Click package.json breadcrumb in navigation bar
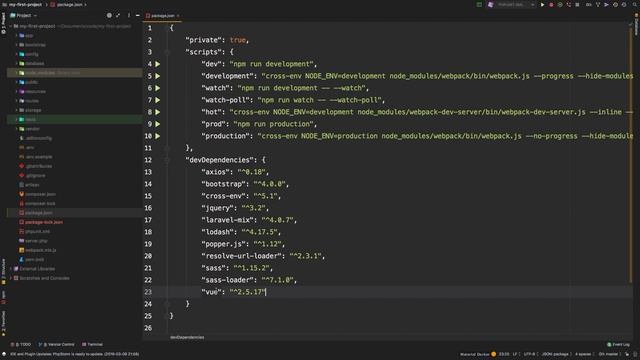 tap(67, 5)
